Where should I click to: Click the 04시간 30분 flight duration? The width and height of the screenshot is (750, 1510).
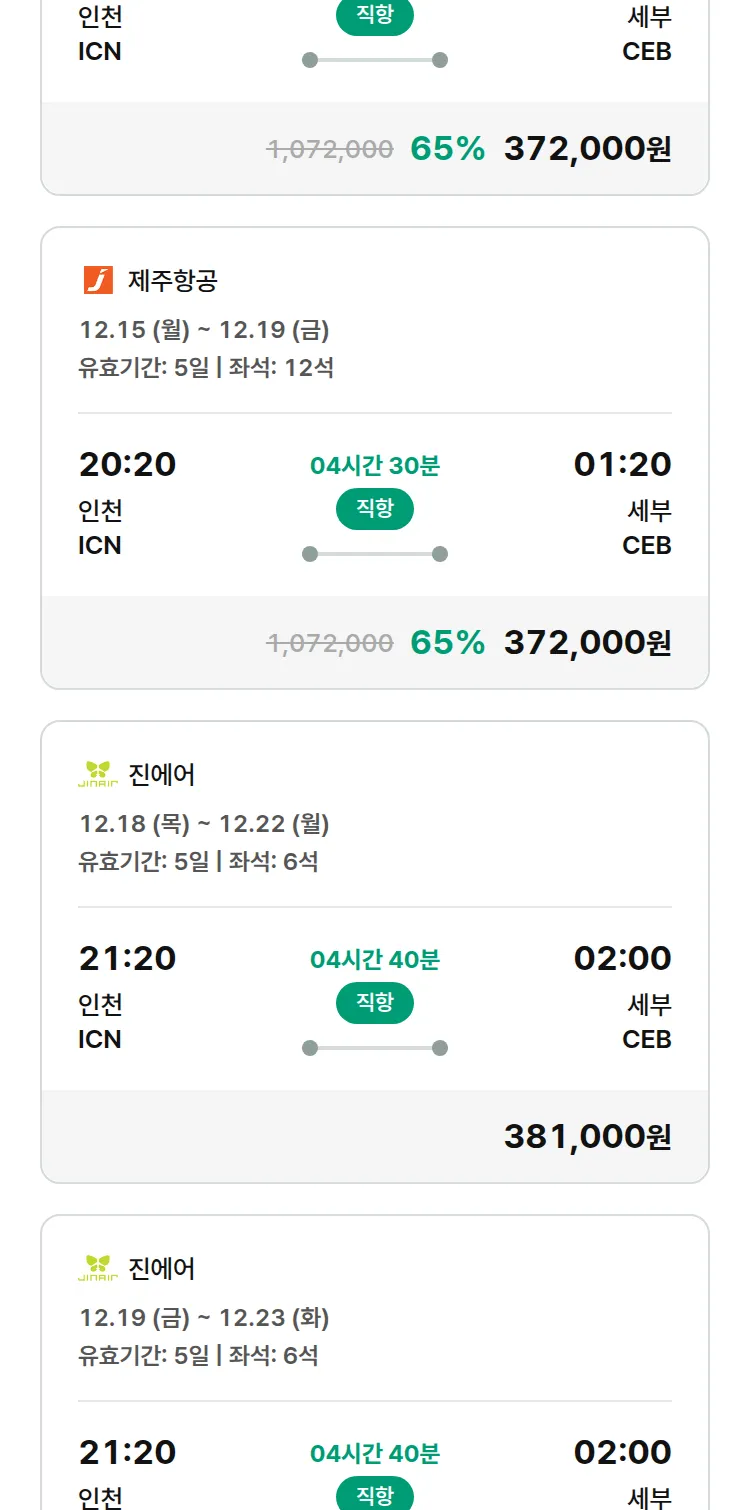point(375,466)
